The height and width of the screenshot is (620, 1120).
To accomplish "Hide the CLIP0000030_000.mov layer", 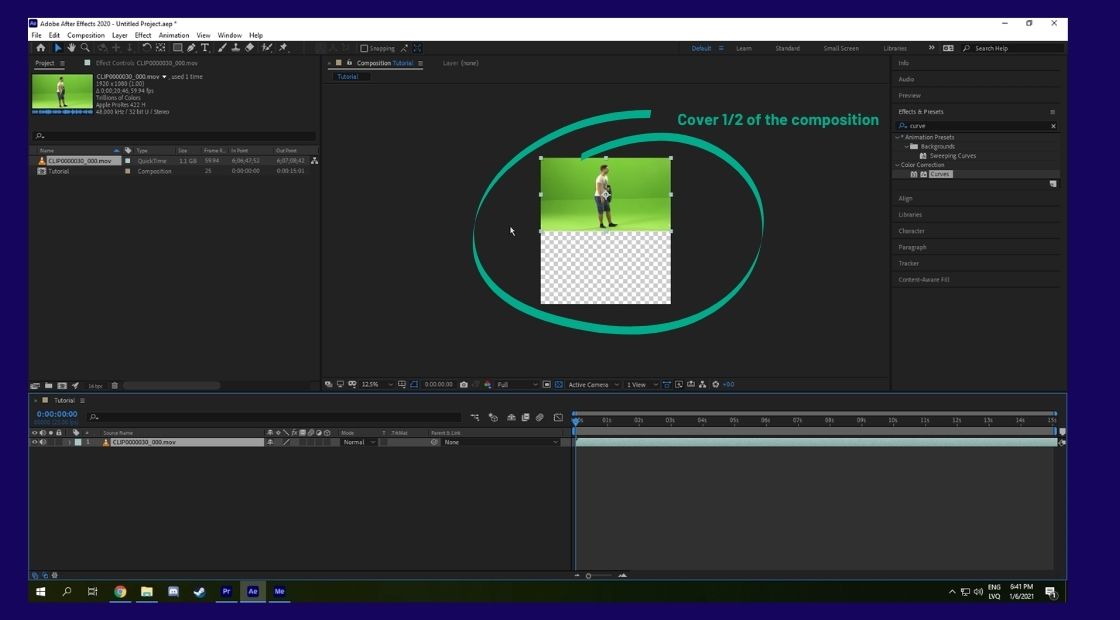I will point(35,442).
